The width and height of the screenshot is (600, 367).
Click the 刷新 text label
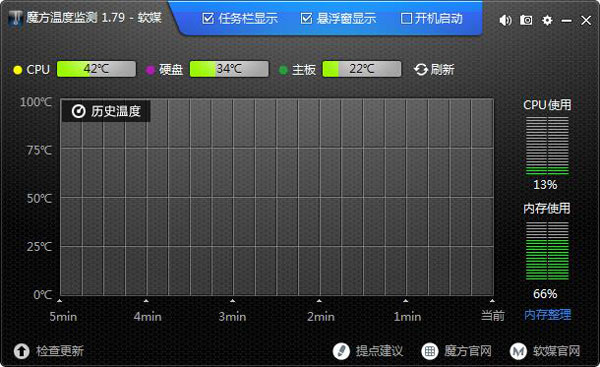[x=443, y=70]
